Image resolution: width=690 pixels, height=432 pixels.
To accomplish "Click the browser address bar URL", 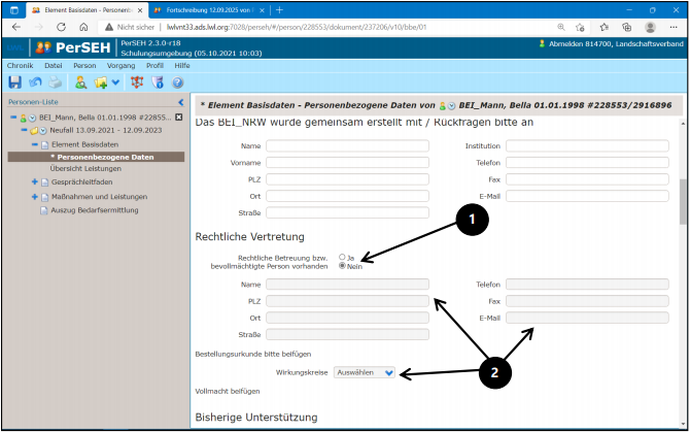I will pos(296,27).
